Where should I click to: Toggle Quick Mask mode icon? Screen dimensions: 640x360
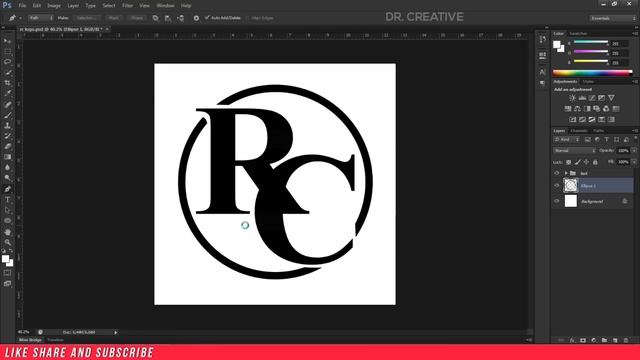tap(7, 273)
